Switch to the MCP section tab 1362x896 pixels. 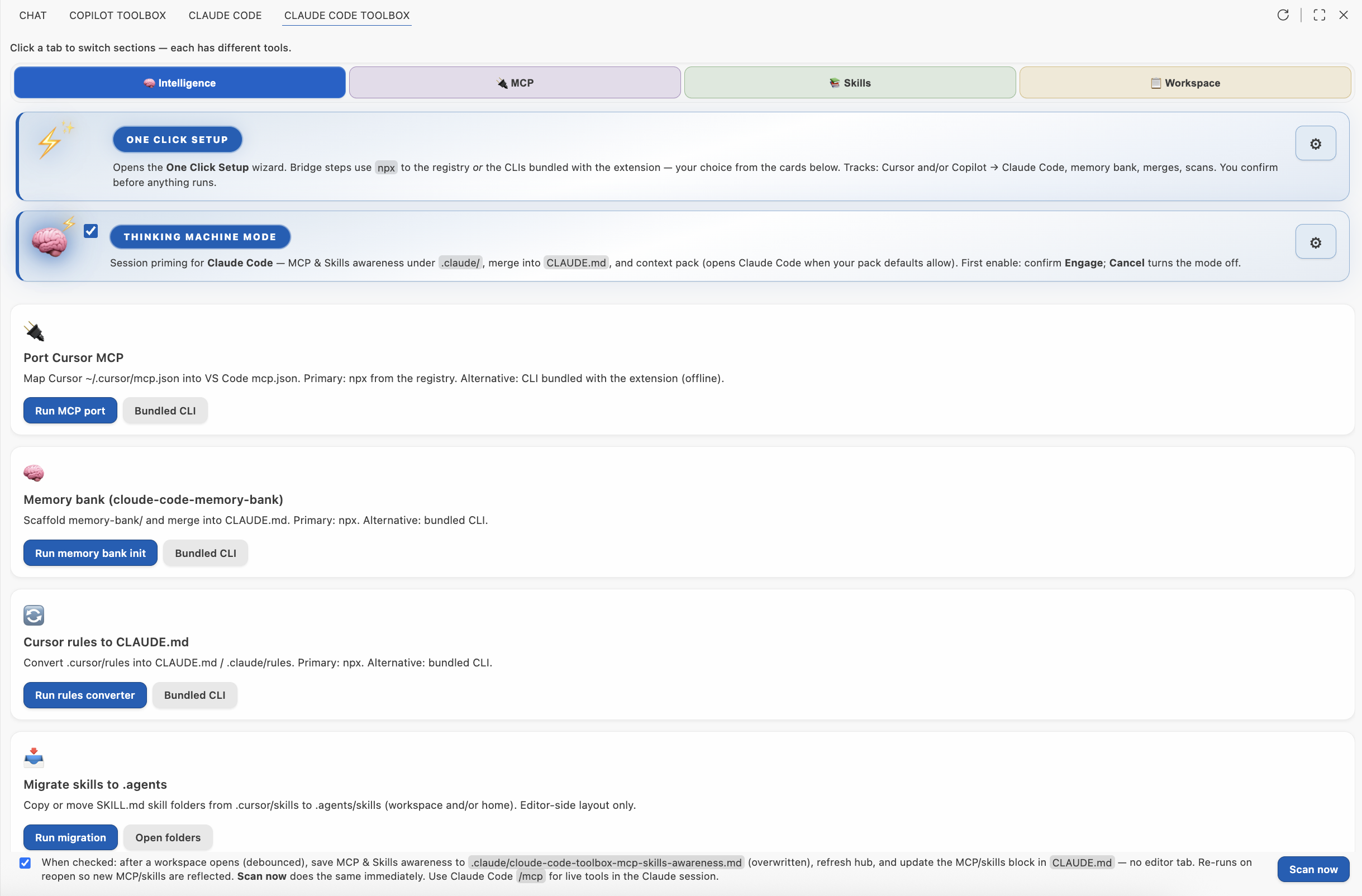pos(515,83)
